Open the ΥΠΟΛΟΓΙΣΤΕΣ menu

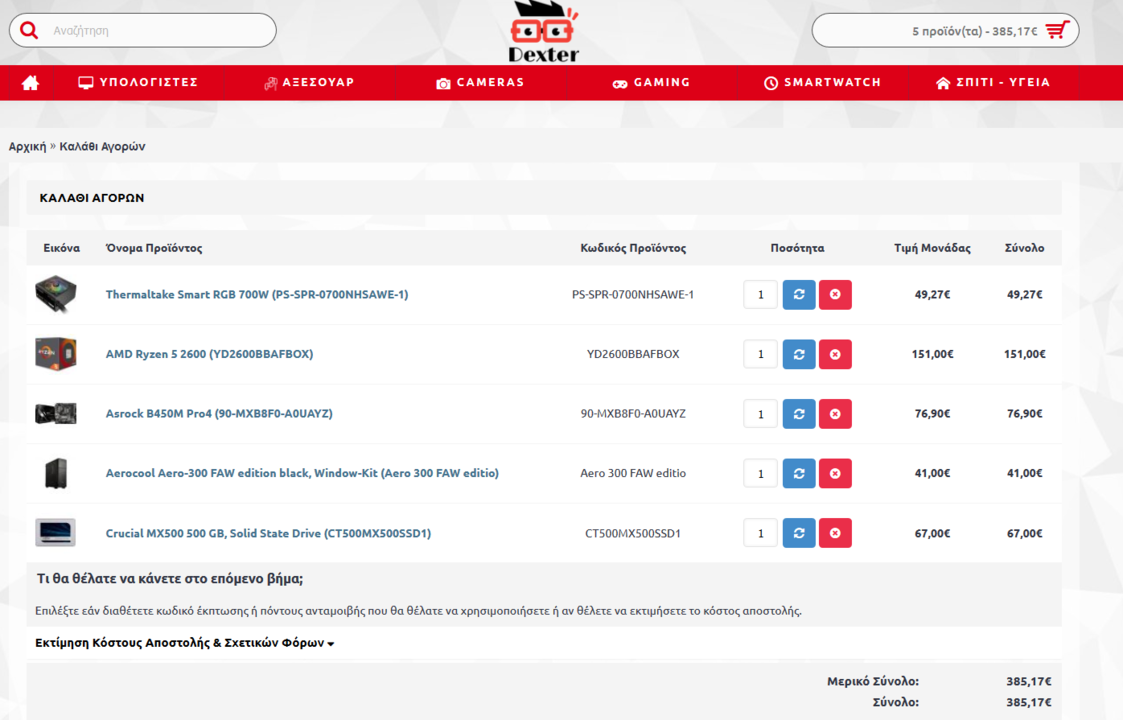[x=138, y=82]
